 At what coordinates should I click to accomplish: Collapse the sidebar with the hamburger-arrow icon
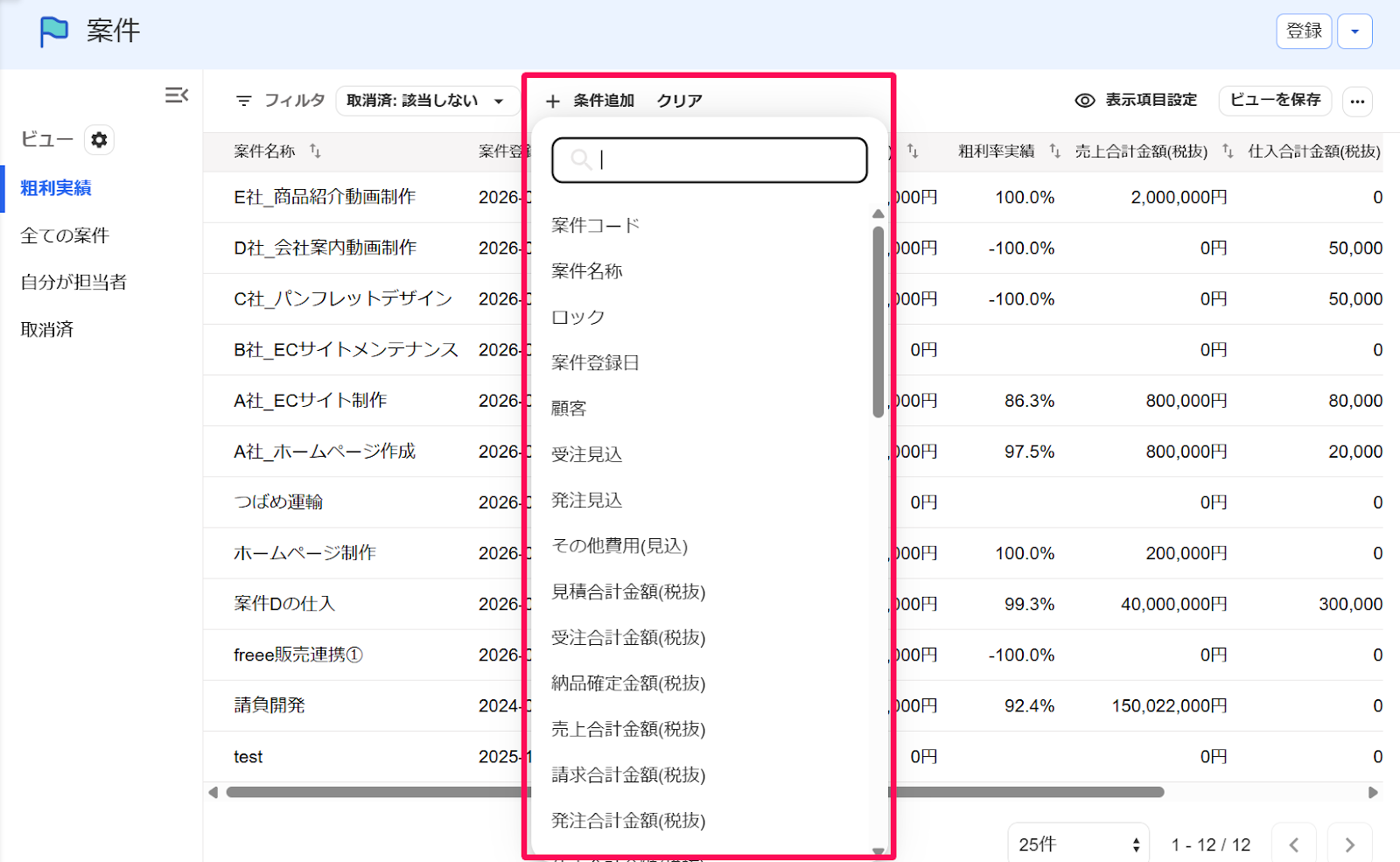(x=177, y=95)
